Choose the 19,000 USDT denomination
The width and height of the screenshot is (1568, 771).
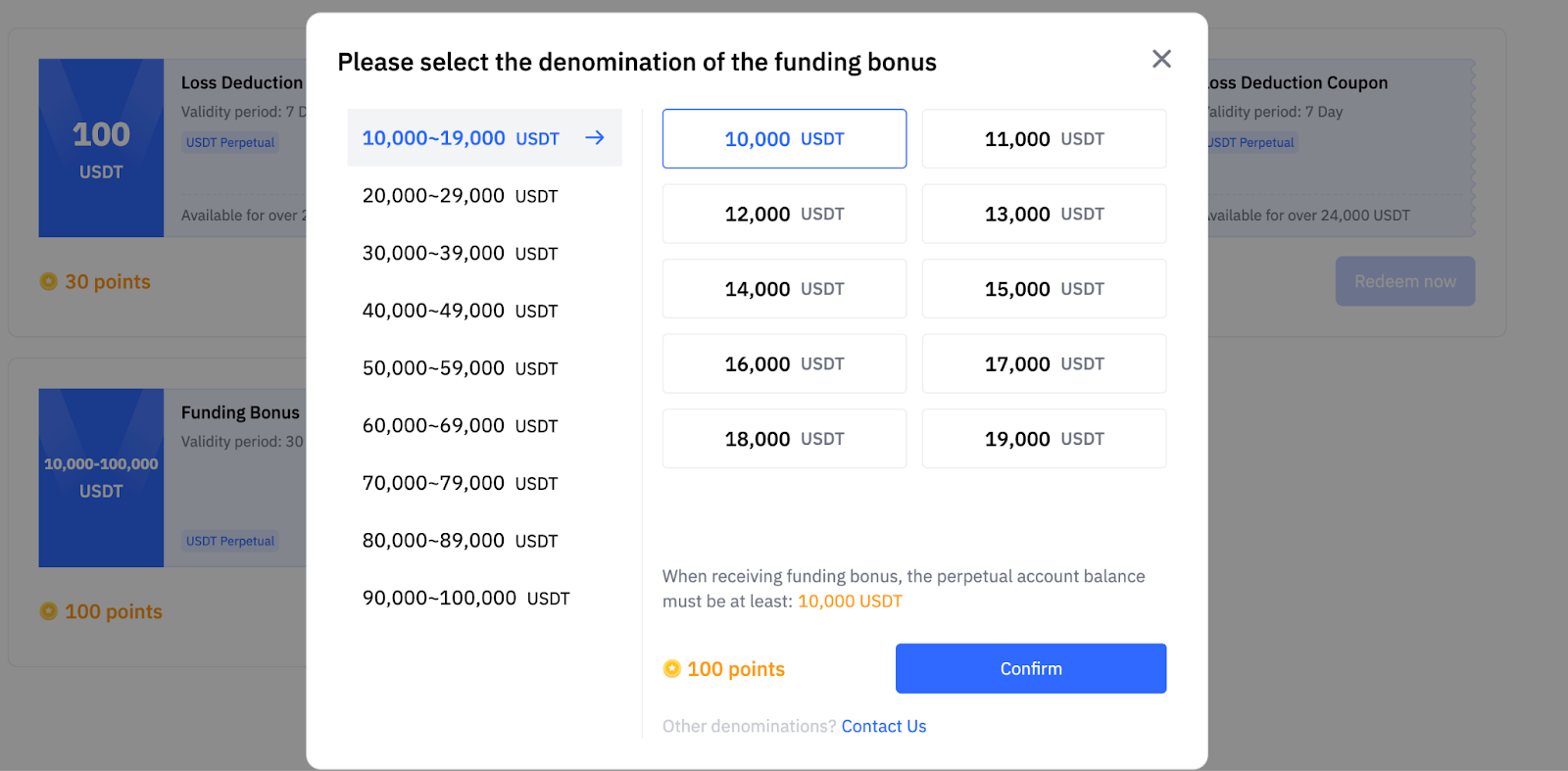(1044, 439)
